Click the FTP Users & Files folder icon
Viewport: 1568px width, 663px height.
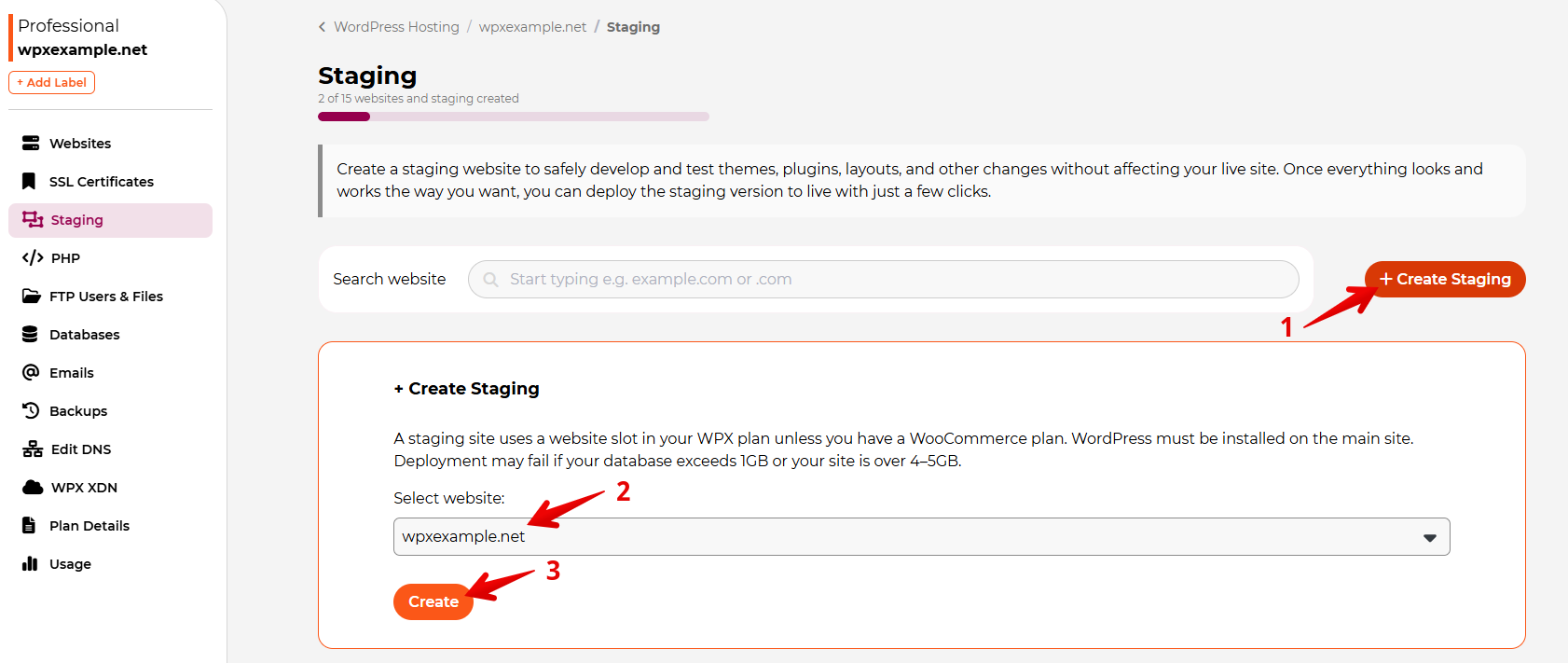tap(31, 297)
